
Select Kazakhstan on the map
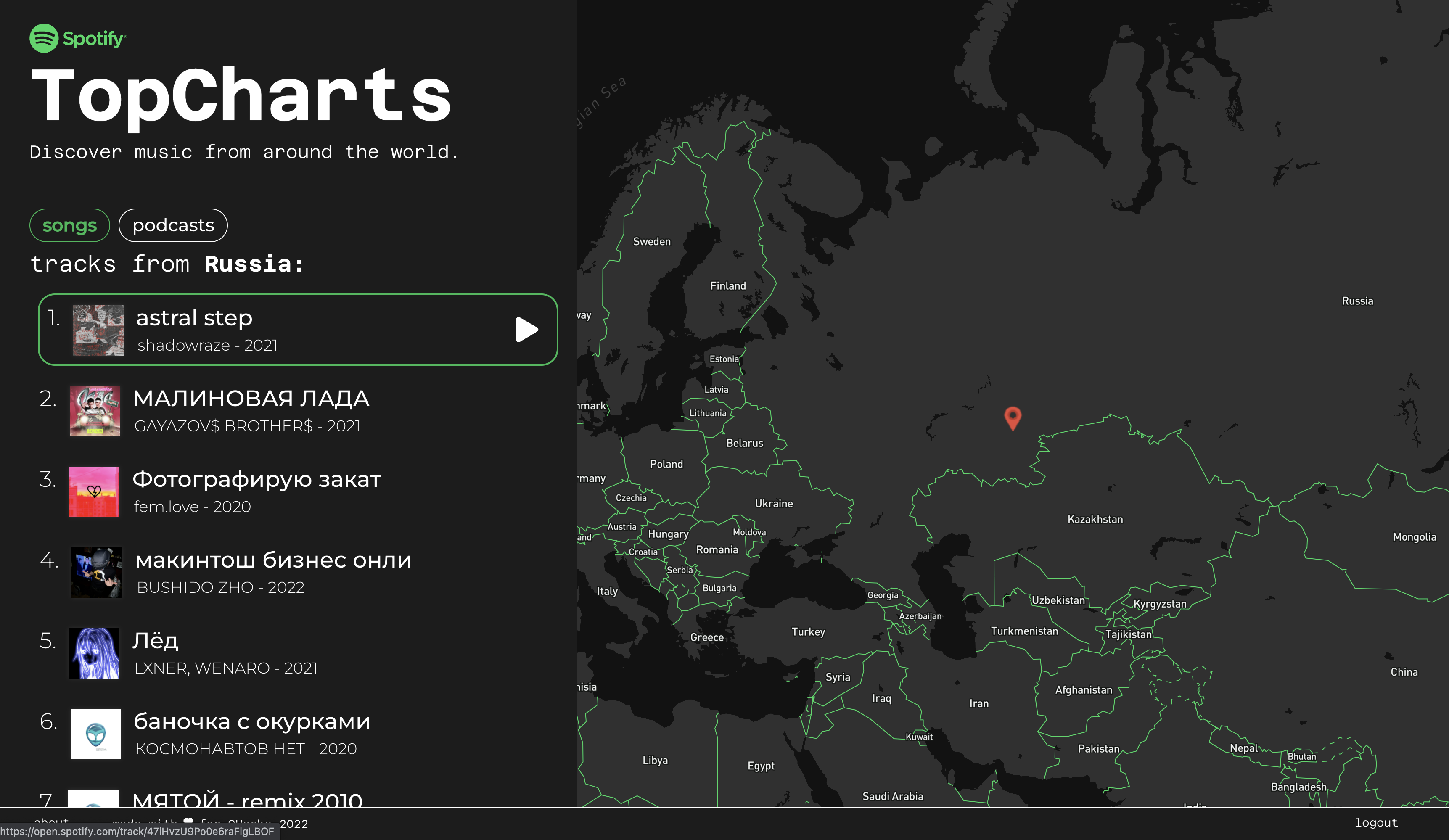[x=1095, y=519]
